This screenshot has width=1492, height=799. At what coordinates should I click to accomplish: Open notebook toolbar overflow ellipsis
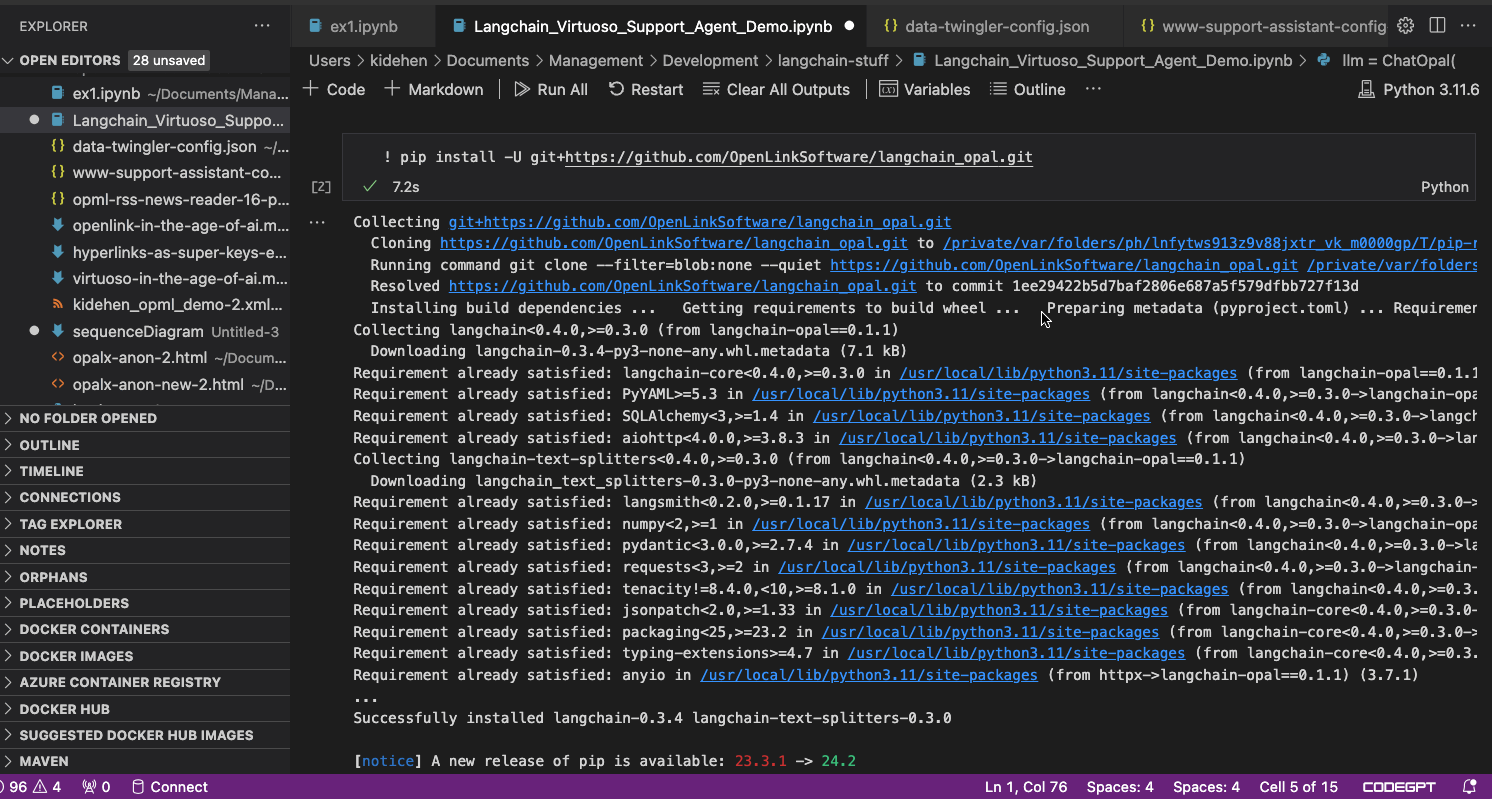coord(1093,89)
